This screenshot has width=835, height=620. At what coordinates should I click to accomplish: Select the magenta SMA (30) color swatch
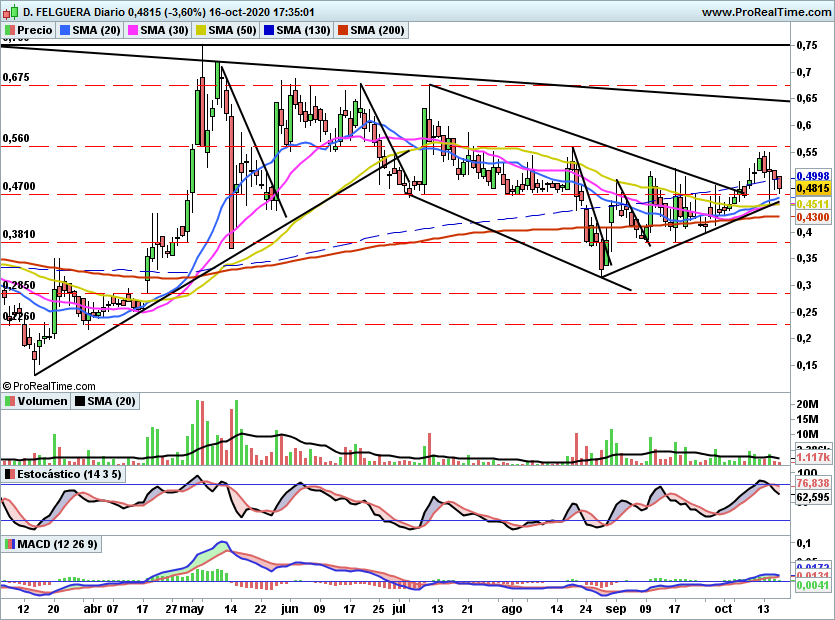133,30
